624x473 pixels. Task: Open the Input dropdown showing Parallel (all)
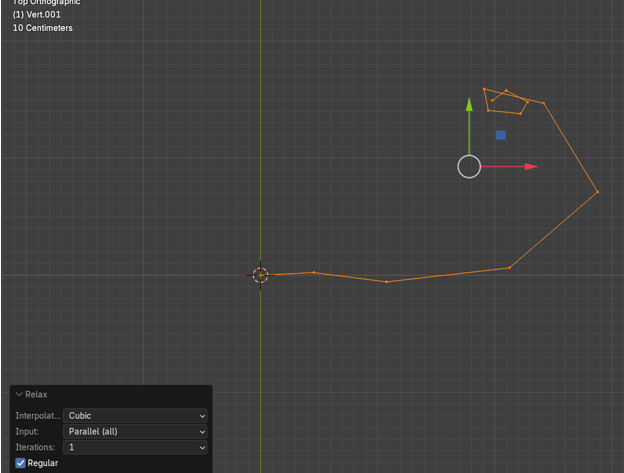pos(135,432)
